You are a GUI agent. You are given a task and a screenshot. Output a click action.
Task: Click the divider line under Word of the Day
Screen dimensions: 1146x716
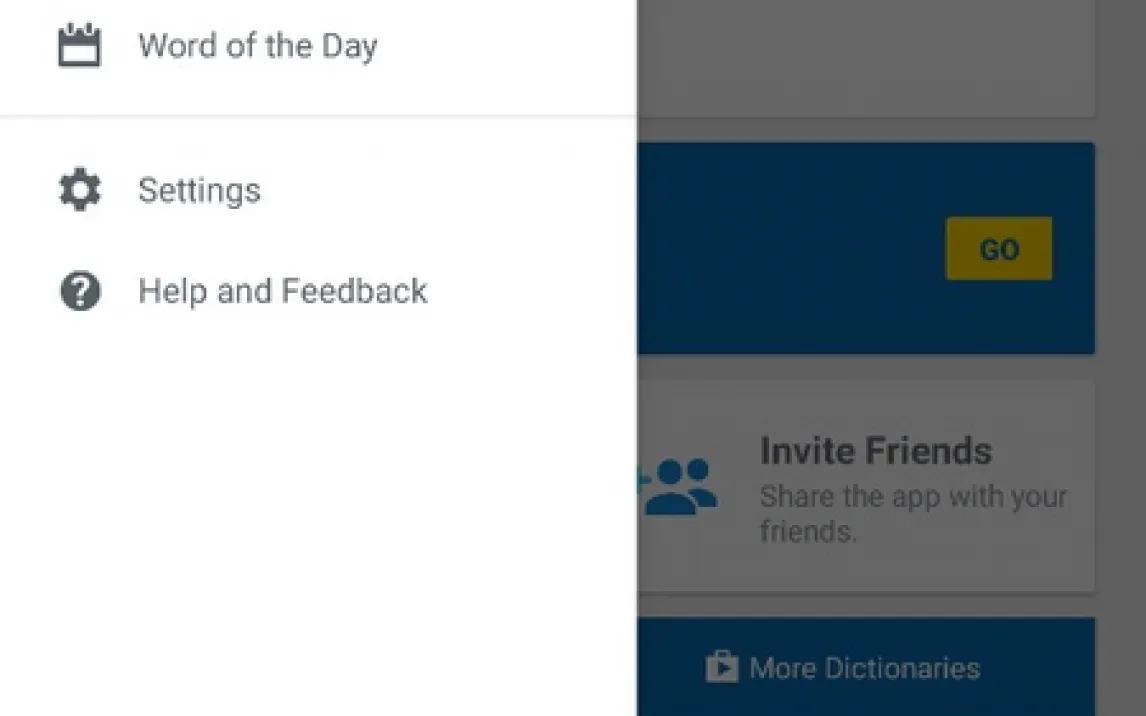click(x=318, y=117)
